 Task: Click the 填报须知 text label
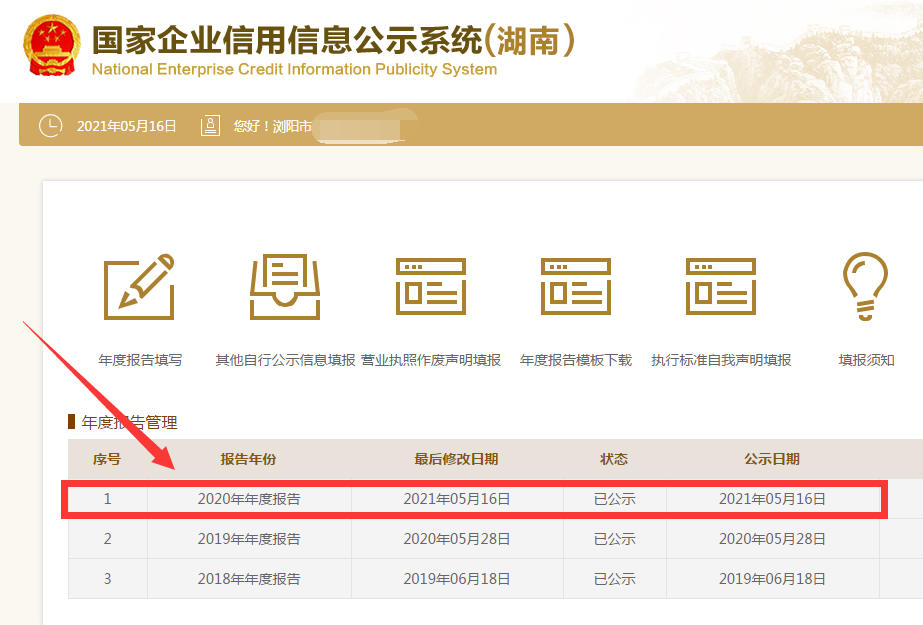pyautogui.click(x=866, y=360)
